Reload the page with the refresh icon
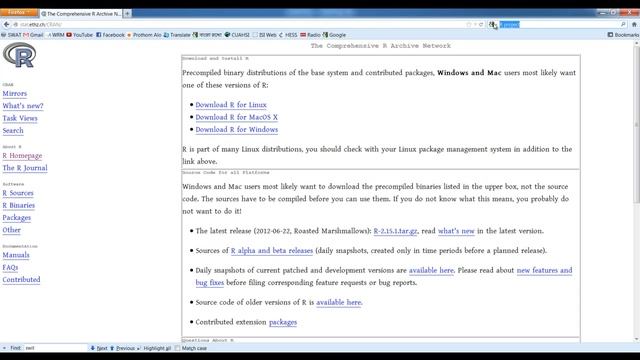 click(481, 24)
